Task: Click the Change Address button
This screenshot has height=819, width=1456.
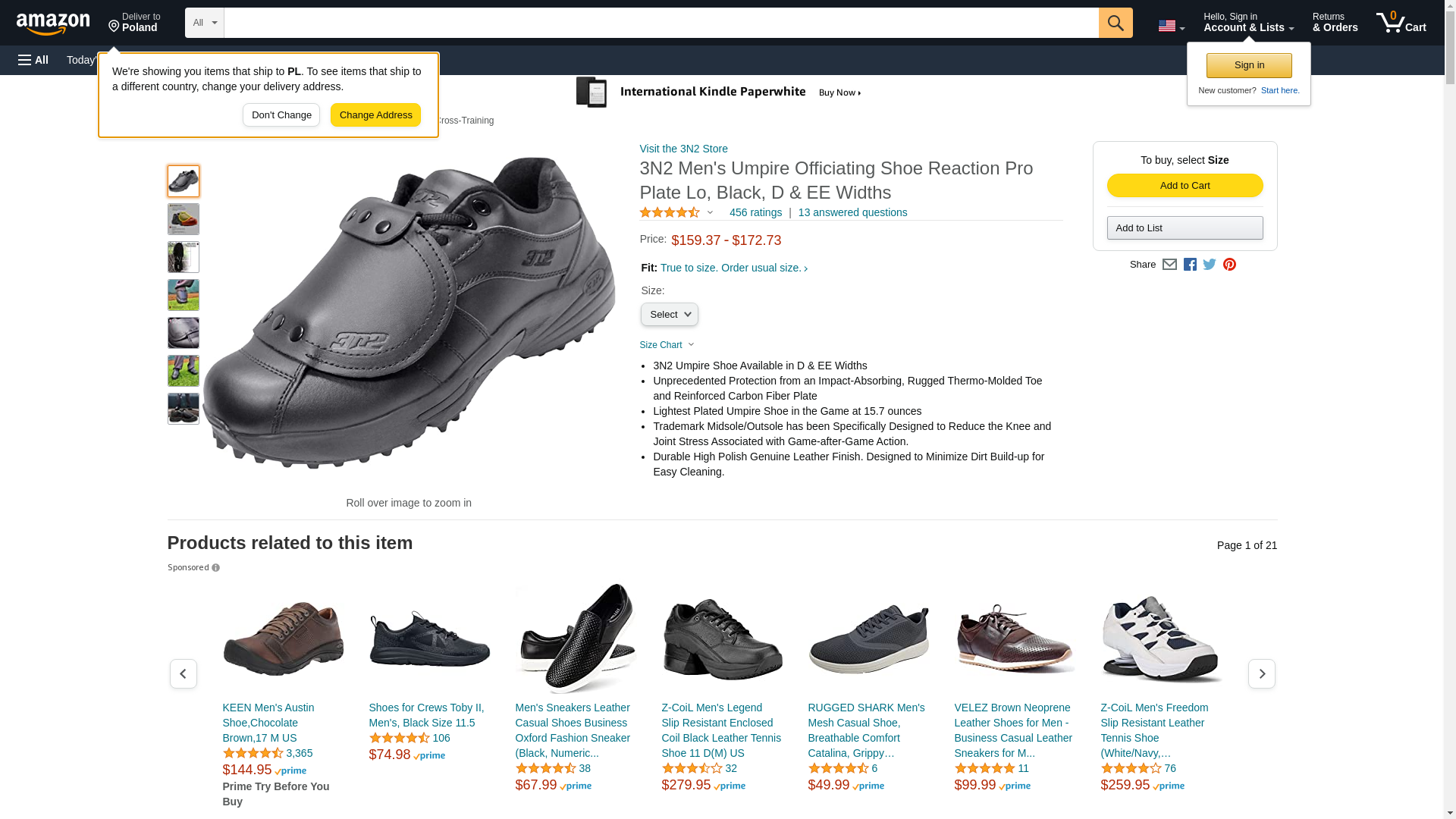Action: (375, 115)
